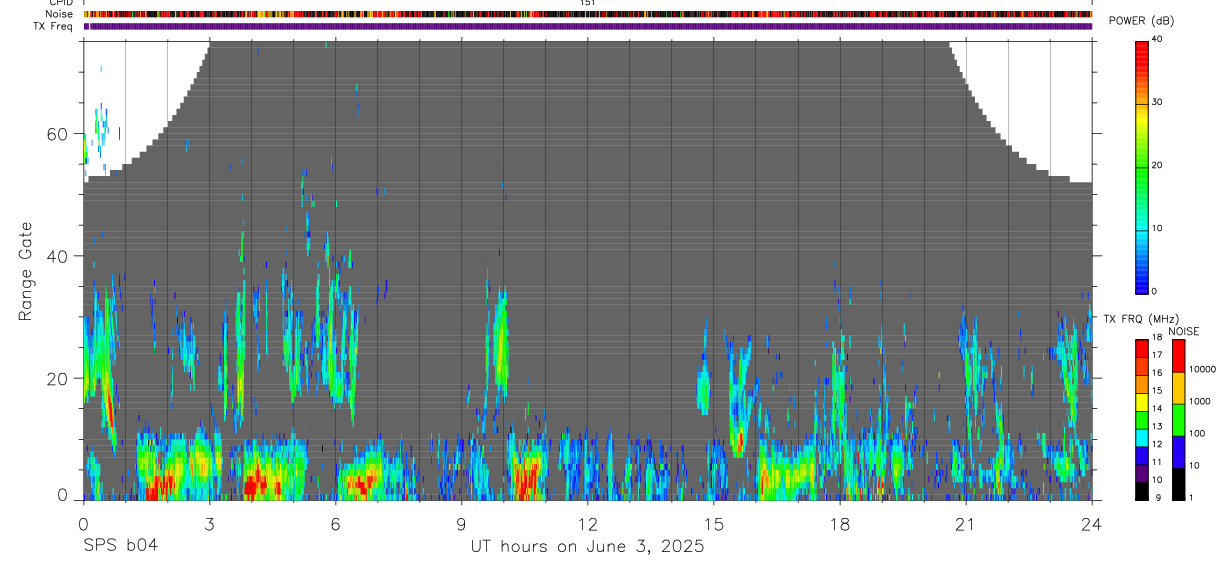Click the 6 hour tick label
The width and height of the screenshot is (1228, 567).
pos(335,524)
